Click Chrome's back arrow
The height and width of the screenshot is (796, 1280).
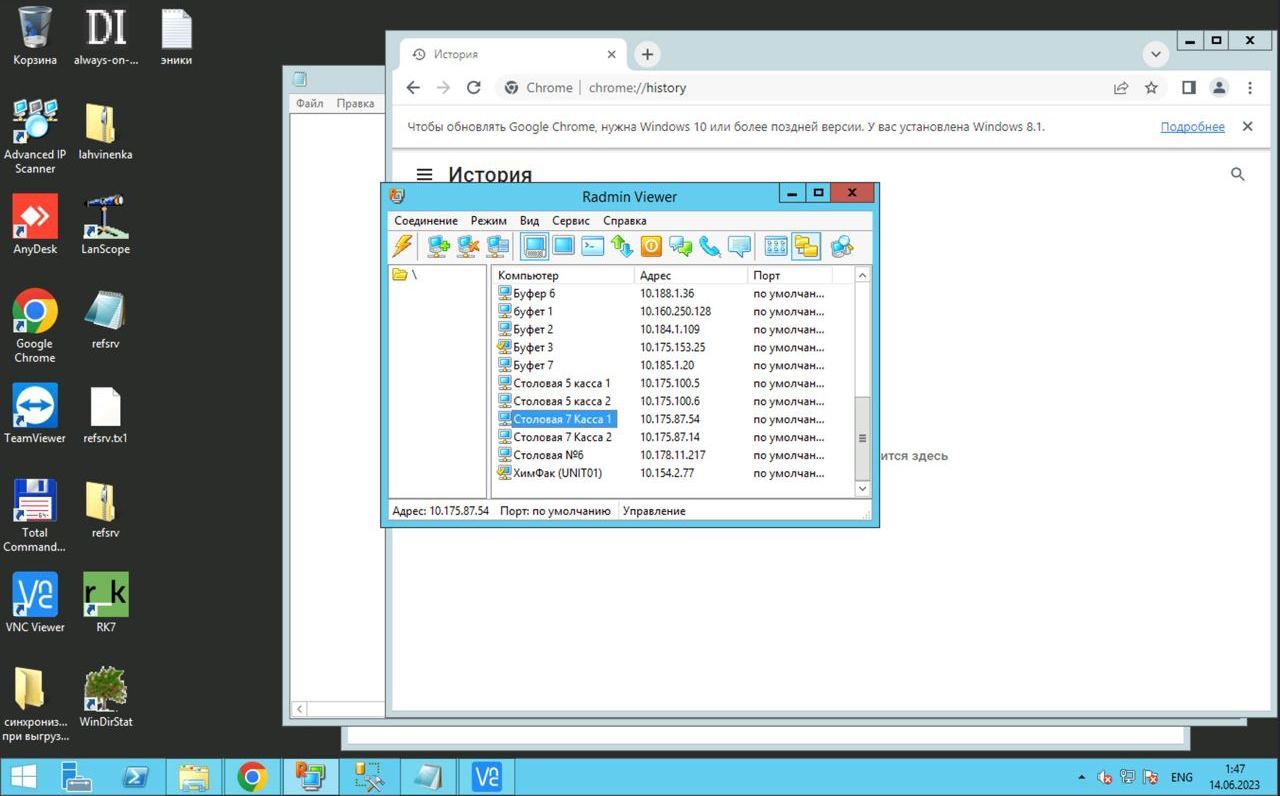pyautogui.click(x=413, y=88)
